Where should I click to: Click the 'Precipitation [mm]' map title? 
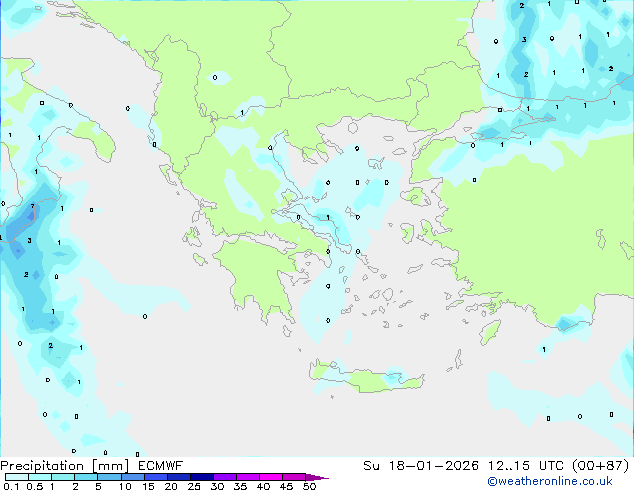pos(65,466)
